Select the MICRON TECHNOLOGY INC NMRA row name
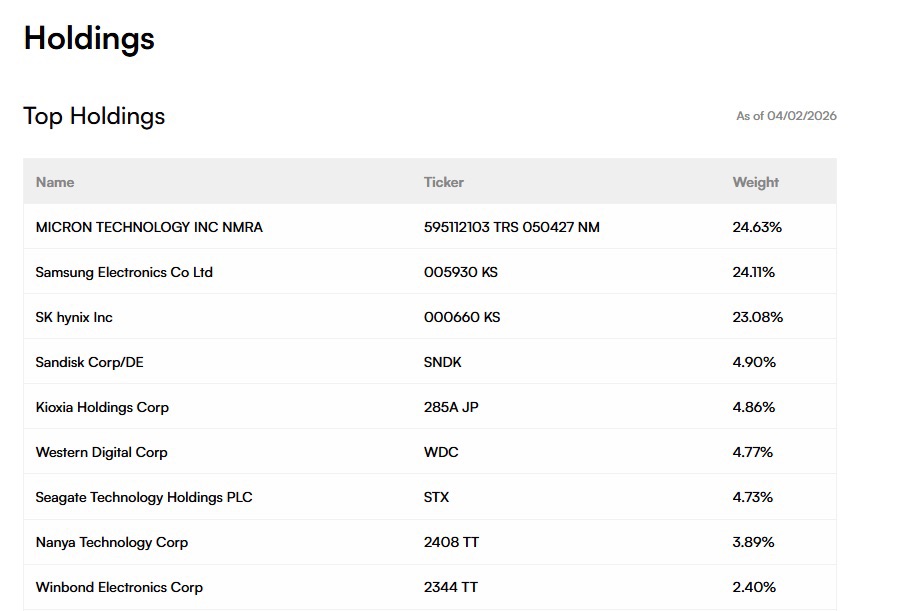This screenshot has height=611, width=910. coord(149,227)
